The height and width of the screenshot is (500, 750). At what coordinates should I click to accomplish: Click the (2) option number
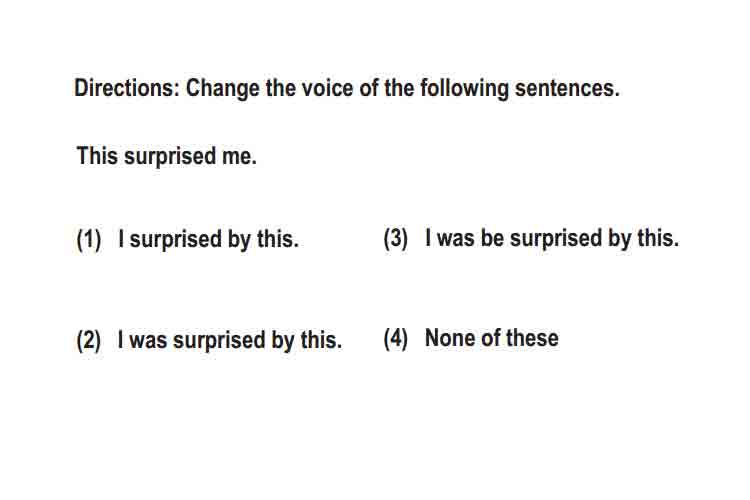point(89,341)
